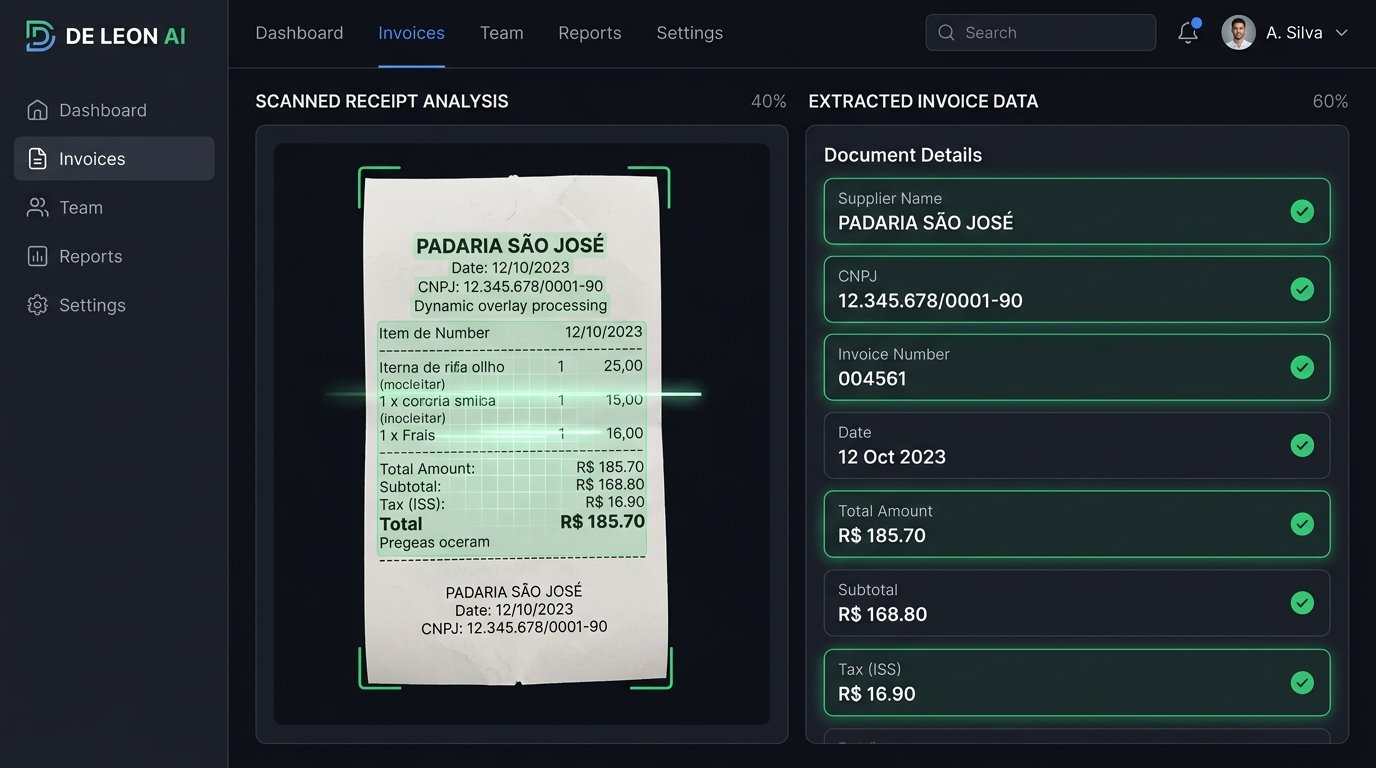The image size is (1376, 768).
Task: Click the scanned receipt image
Action: pos(514,430)
